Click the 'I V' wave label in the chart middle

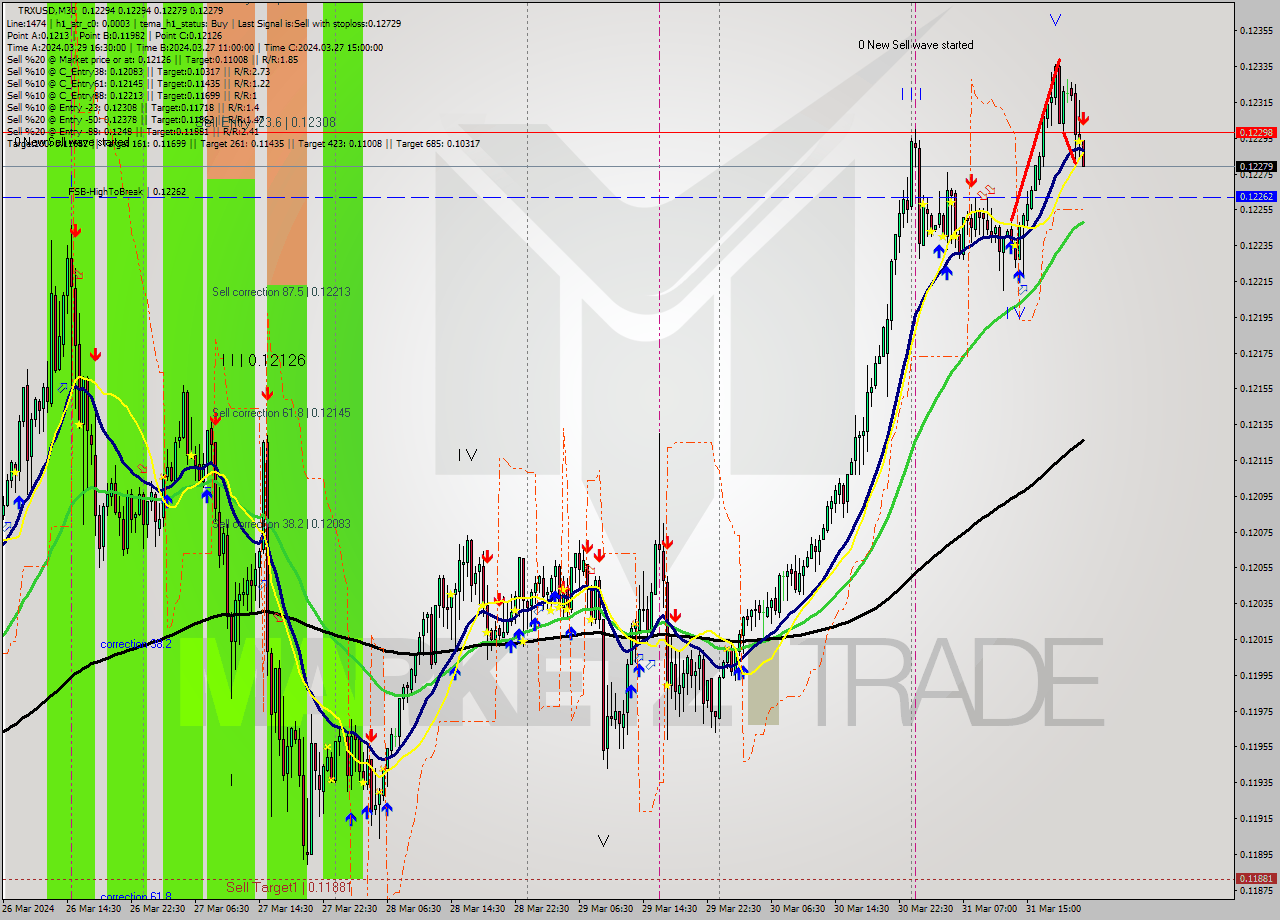[x=467, y=455]
